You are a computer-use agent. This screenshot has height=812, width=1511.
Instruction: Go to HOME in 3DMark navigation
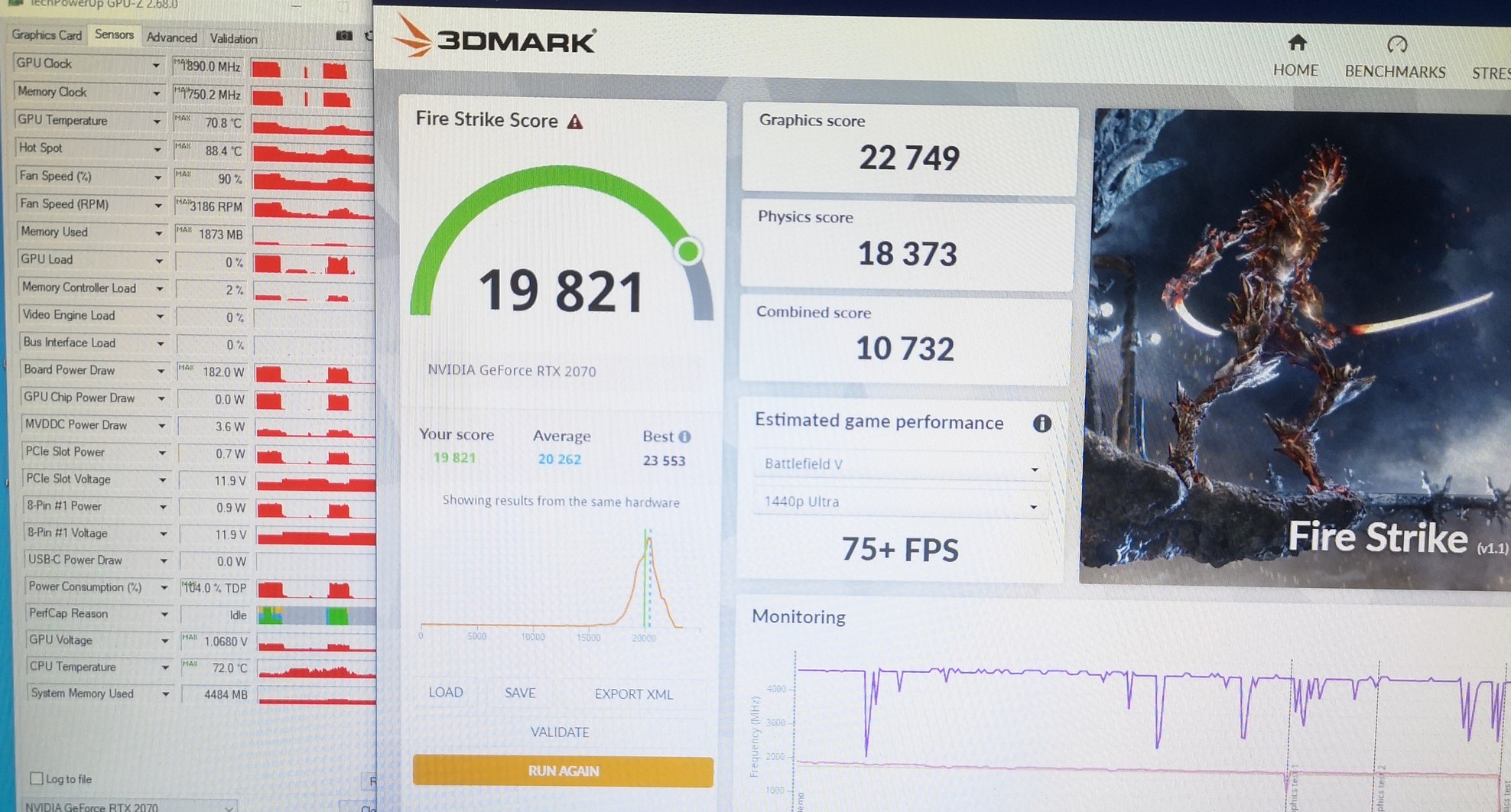click(1295, 70)
